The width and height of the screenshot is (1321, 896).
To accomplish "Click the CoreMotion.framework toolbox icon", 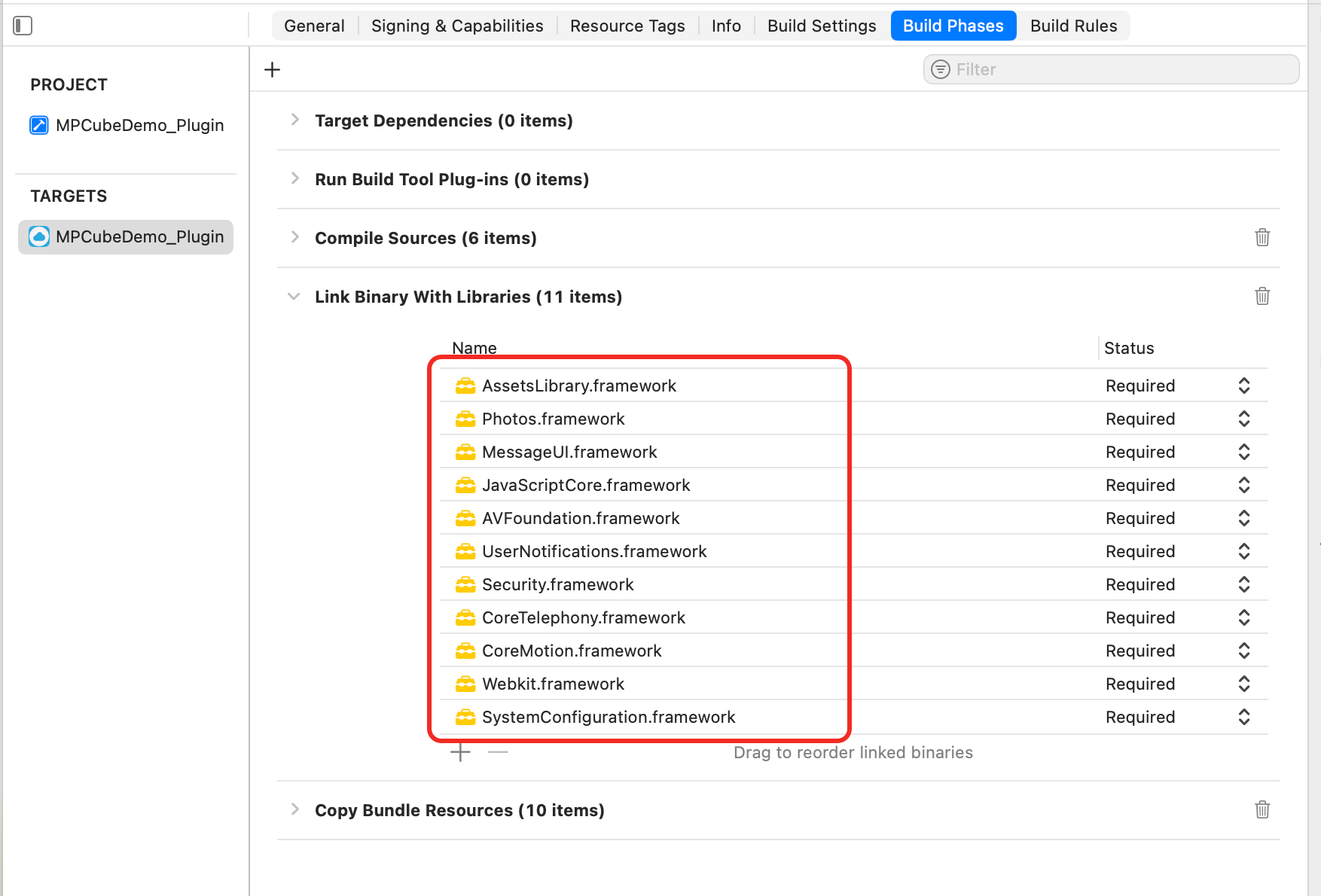I will (x=465, y=651).
